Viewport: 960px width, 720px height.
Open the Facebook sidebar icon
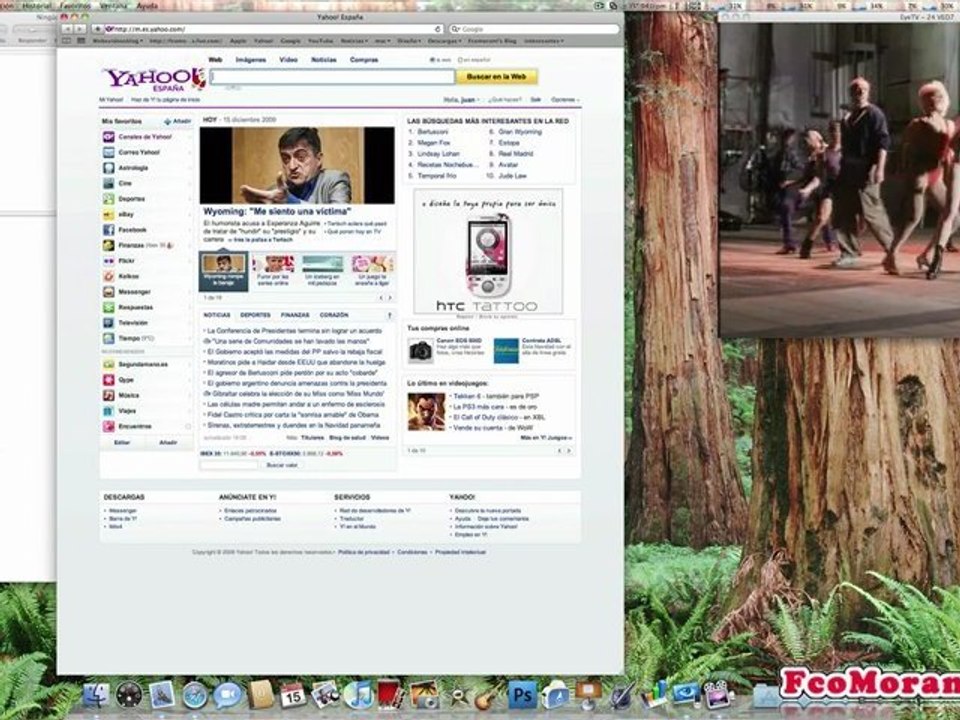(108, 230)
